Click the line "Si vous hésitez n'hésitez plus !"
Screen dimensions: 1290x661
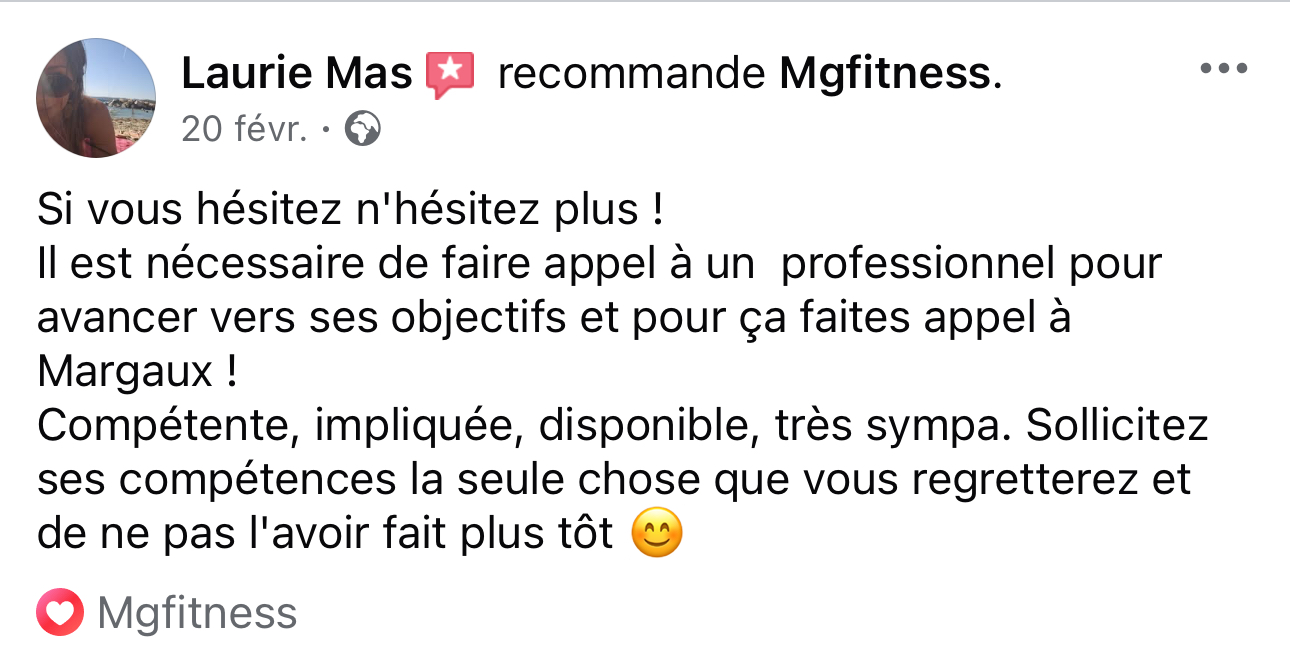(350, 210)
